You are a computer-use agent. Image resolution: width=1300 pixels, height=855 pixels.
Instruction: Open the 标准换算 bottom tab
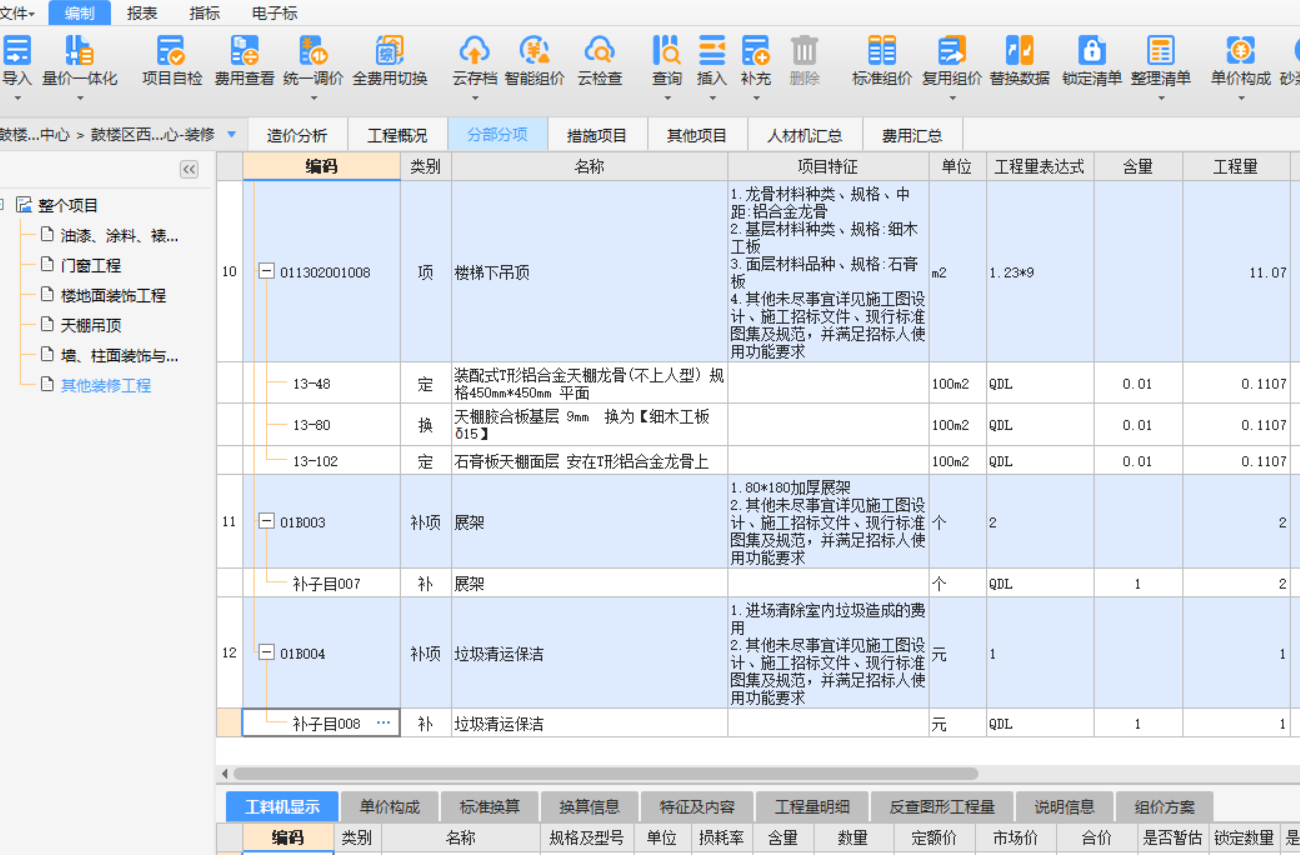pos(490,807)
